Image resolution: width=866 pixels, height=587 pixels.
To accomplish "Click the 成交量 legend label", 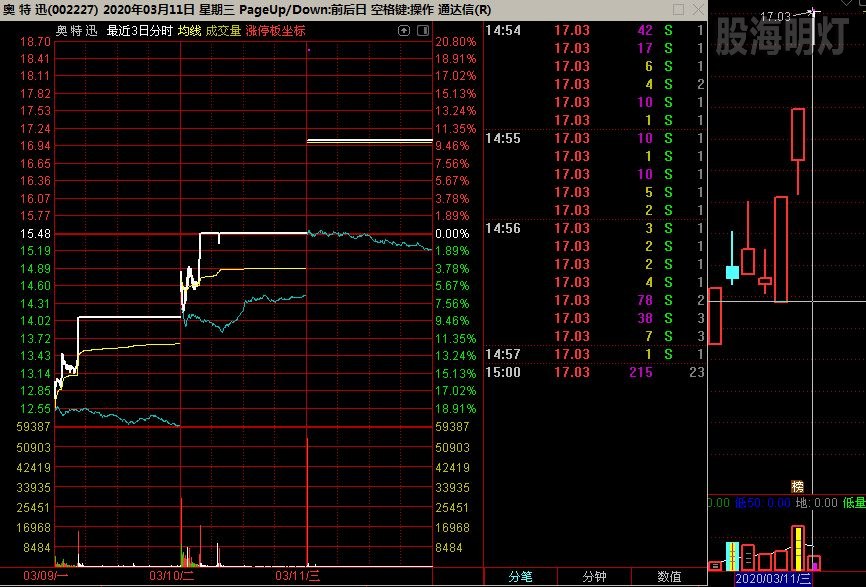I will pos(224,31).
